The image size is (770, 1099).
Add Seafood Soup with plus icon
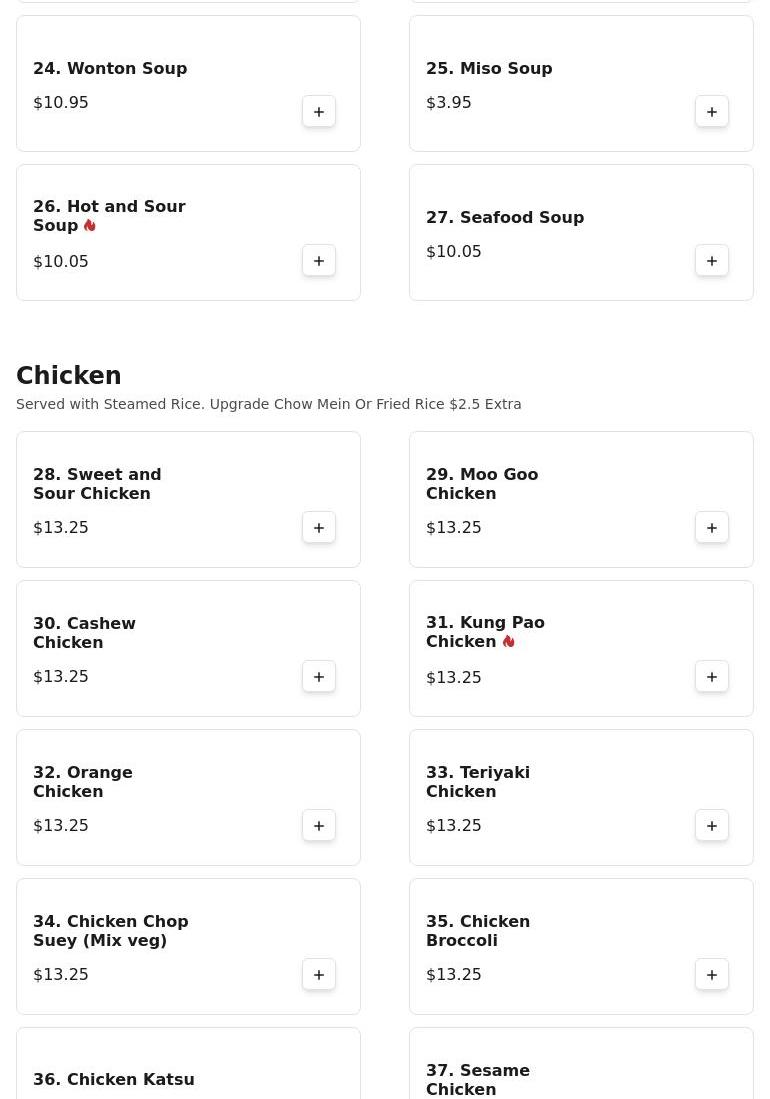coord(712,261)
